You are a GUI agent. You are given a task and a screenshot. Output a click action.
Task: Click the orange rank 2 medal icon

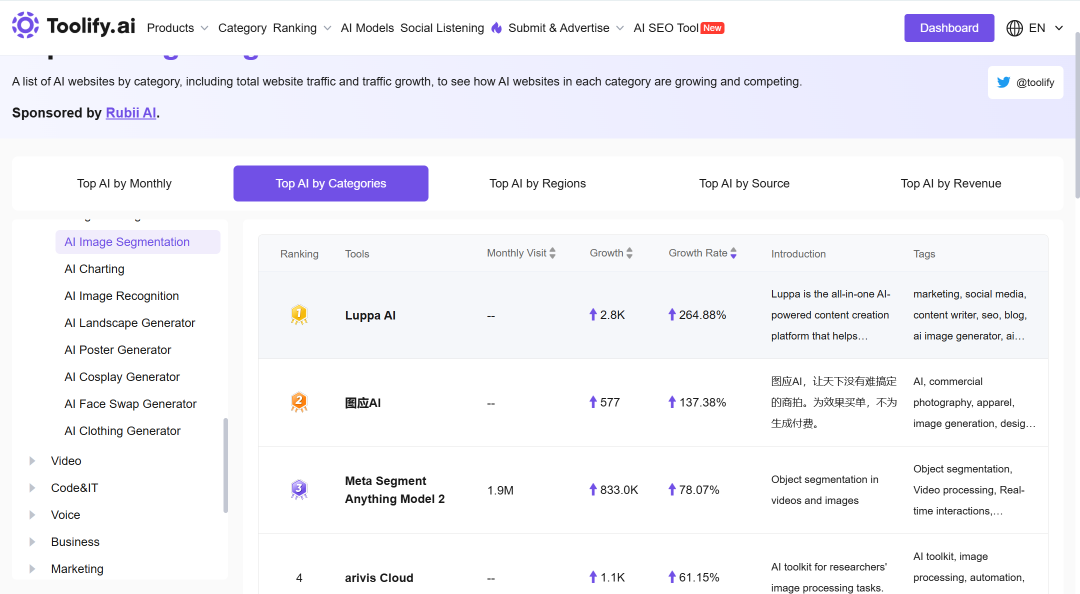point(299,402)
